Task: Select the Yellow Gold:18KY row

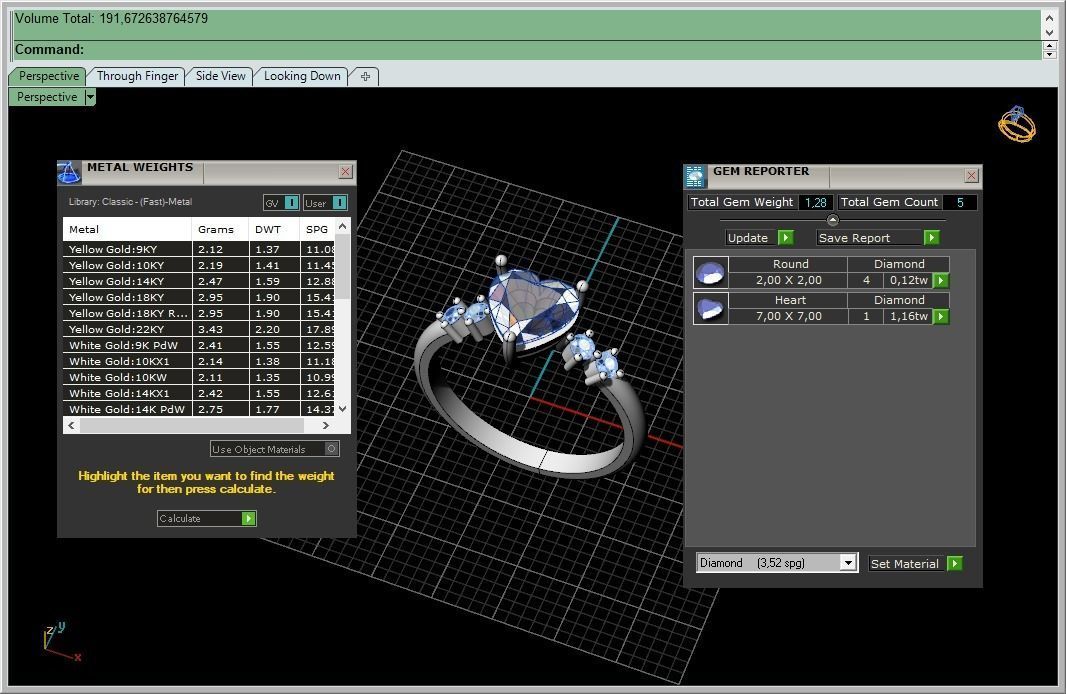Action: [x=199, y=297]
